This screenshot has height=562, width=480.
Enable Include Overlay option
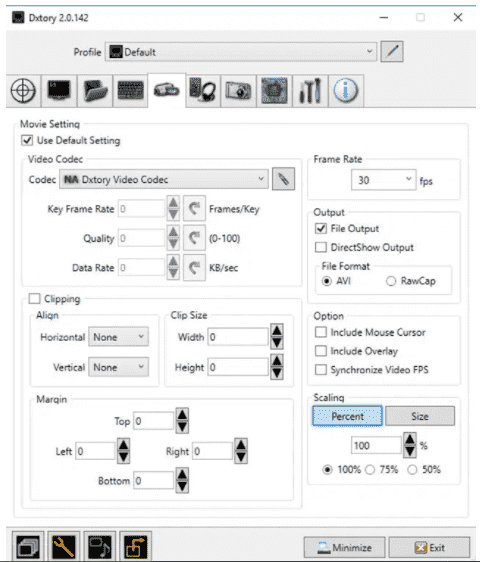pyautogui.click(x=321, y=351)
